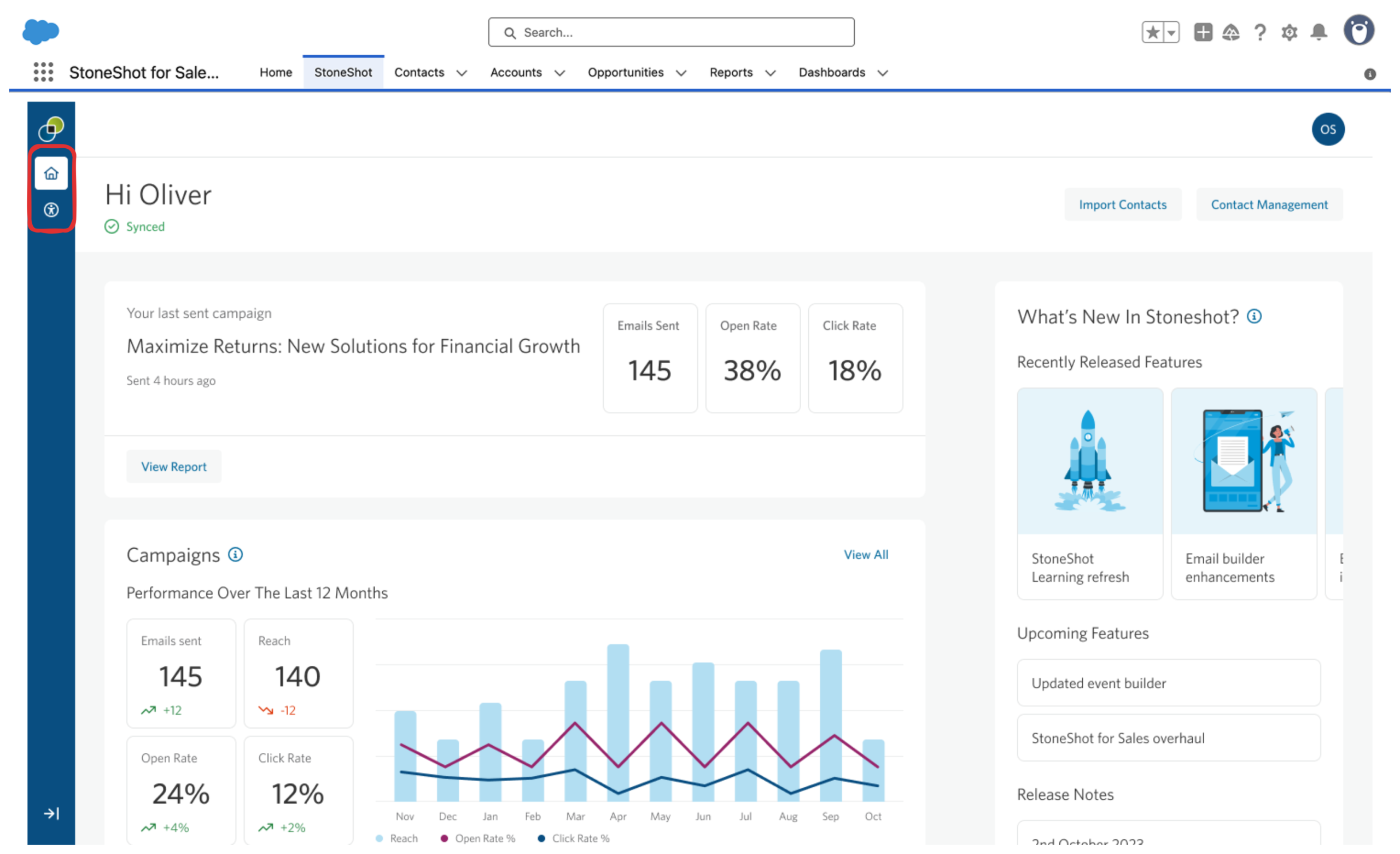1400x854 pixels.
Task: Expand the Reports tab chevron
Action: (771, 73)
